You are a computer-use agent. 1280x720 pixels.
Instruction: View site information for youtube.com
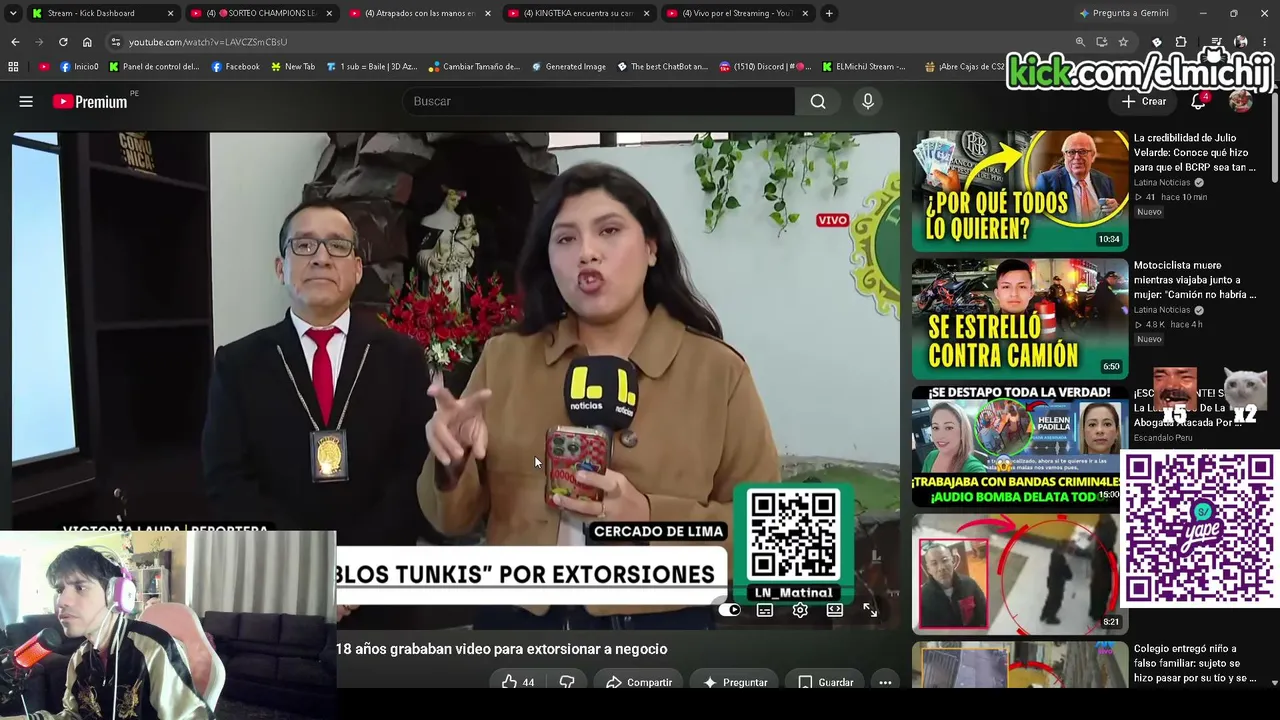click(x=116, y=42)
